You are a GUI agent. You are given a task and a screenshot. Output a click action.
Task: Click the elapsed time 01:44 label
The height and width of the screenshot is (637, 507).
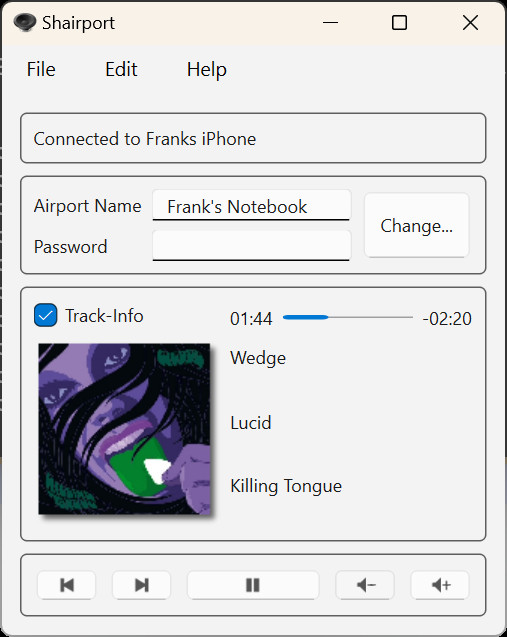pyautogui.click(x=251, y=319)
